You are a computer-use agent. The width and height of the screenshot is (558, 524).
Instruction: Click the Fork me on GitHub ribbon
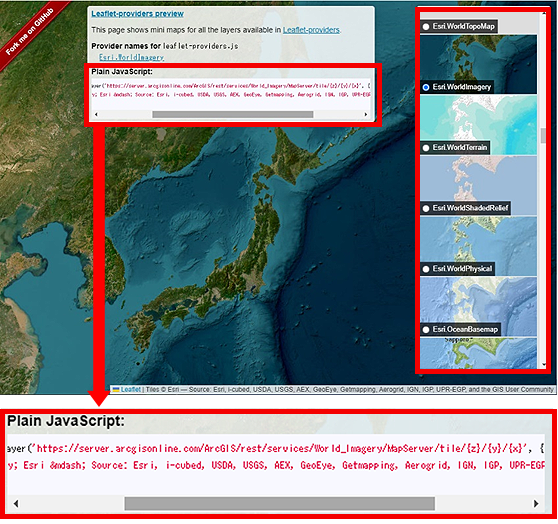coord(30,33)
